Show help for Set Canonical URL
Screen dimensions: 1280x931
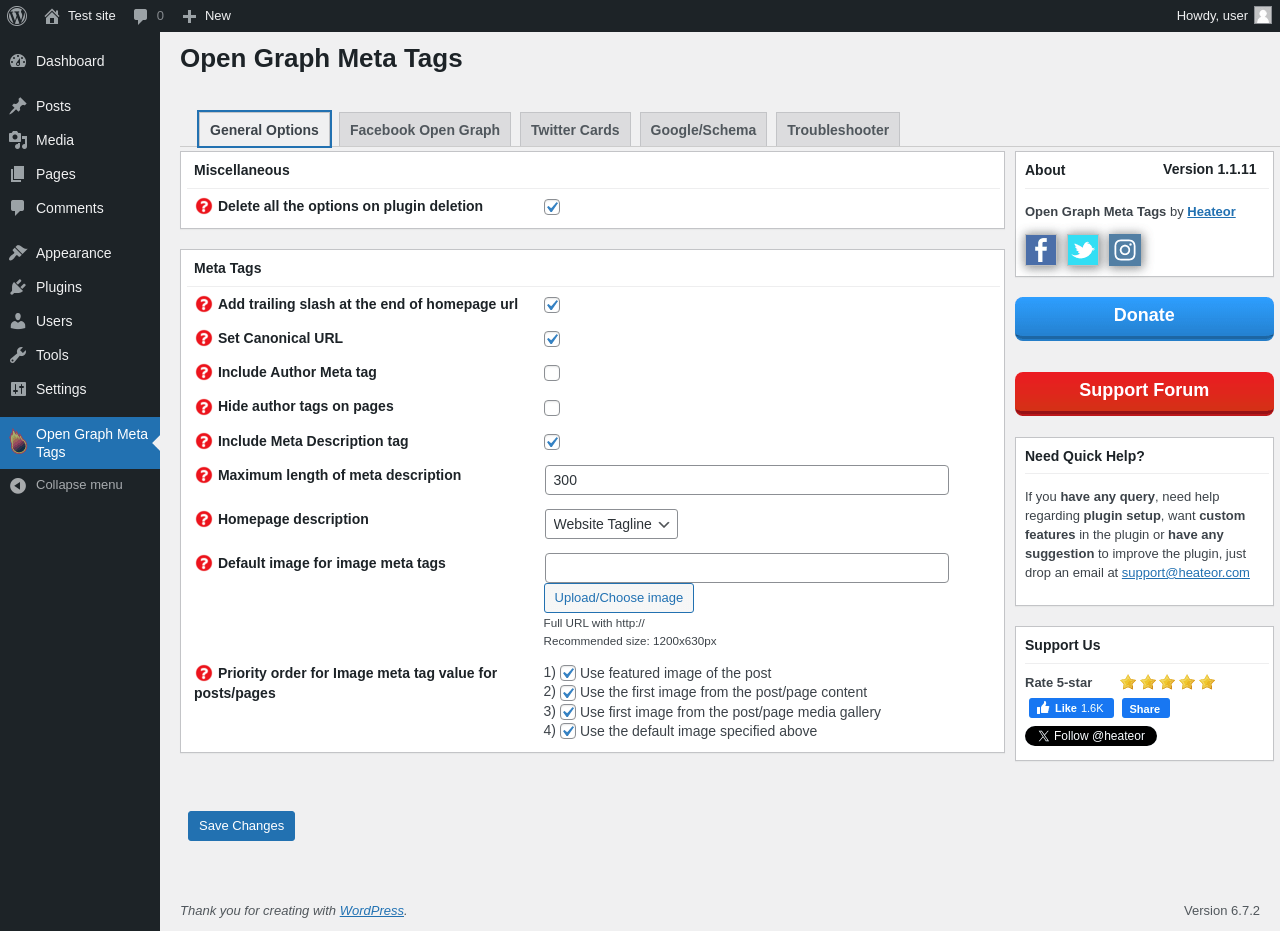click(204, 338)
